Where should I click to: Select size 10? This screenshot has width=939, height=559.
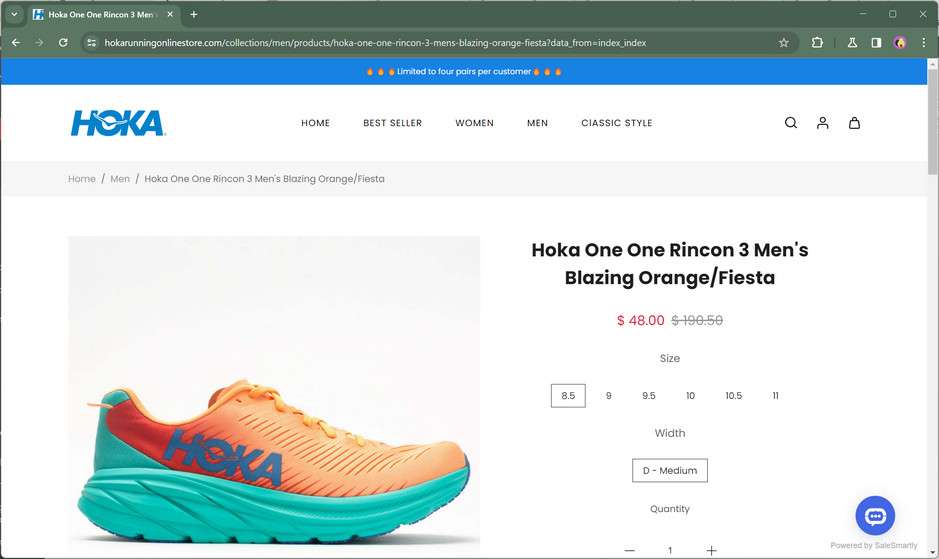(690, 395)
